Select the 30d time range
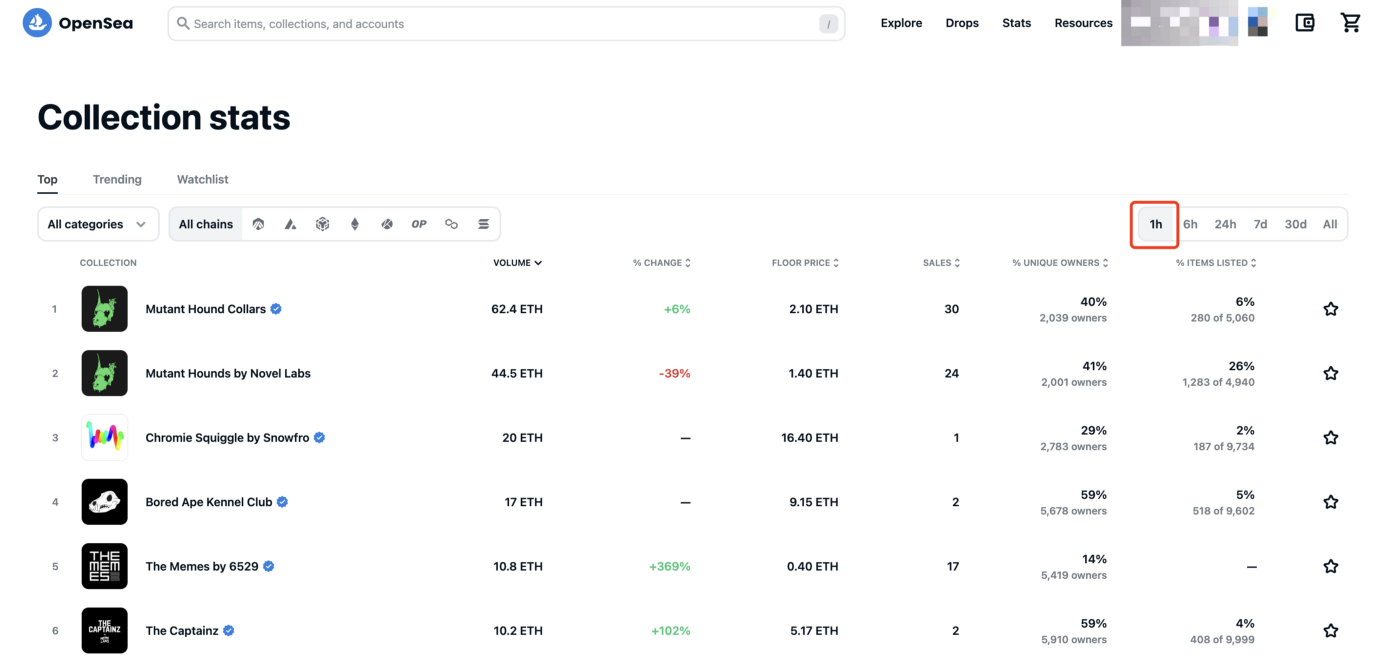Image resolution: width=1400 pixels, height=659 pixels. pyautogui.click(x=1295, y=224)
